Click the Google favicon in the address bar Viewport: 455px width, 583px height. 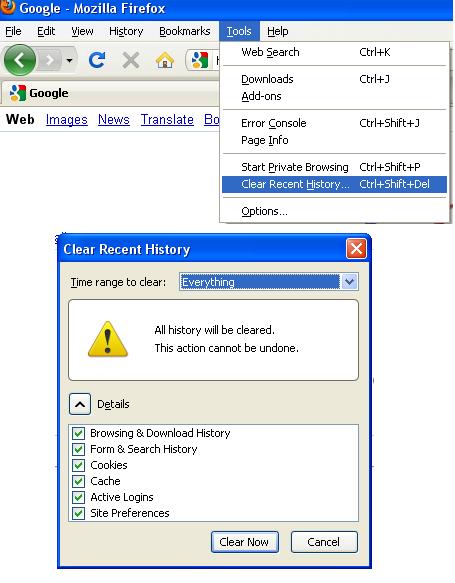coord(200,60)
